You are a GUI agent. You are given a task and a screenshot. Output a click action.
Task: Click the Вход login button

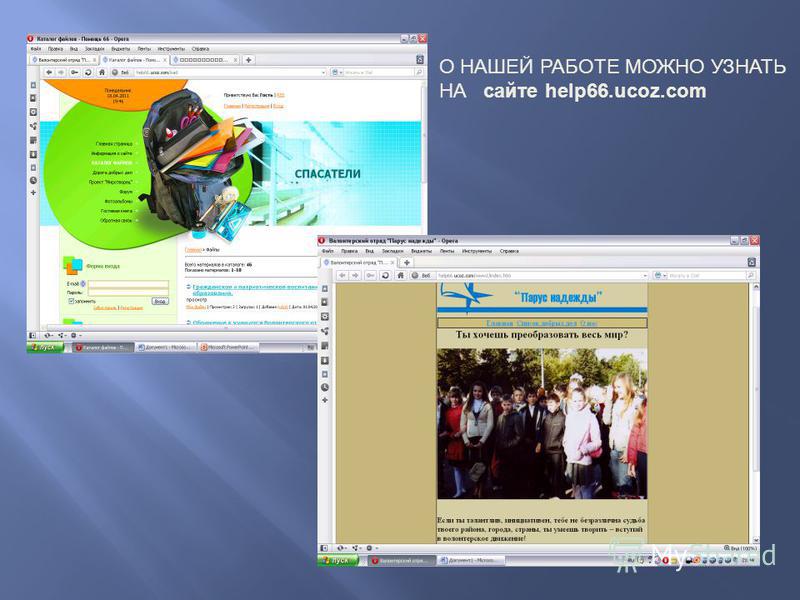click(x=160, y=301)
